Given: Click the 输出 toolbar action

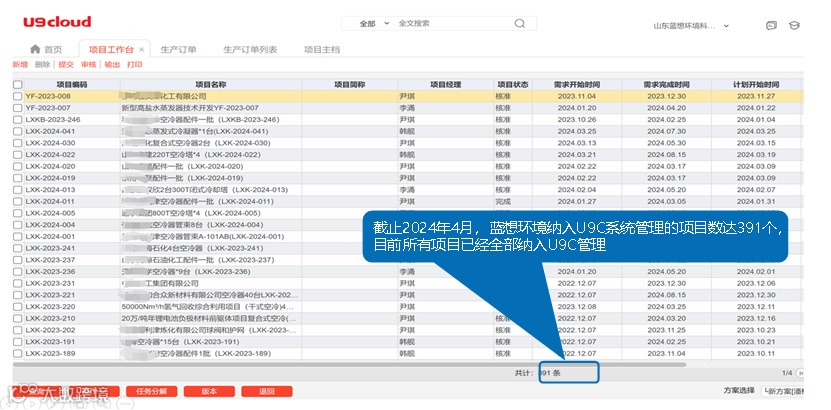Looking at the screenshot, I should point(112,65).
